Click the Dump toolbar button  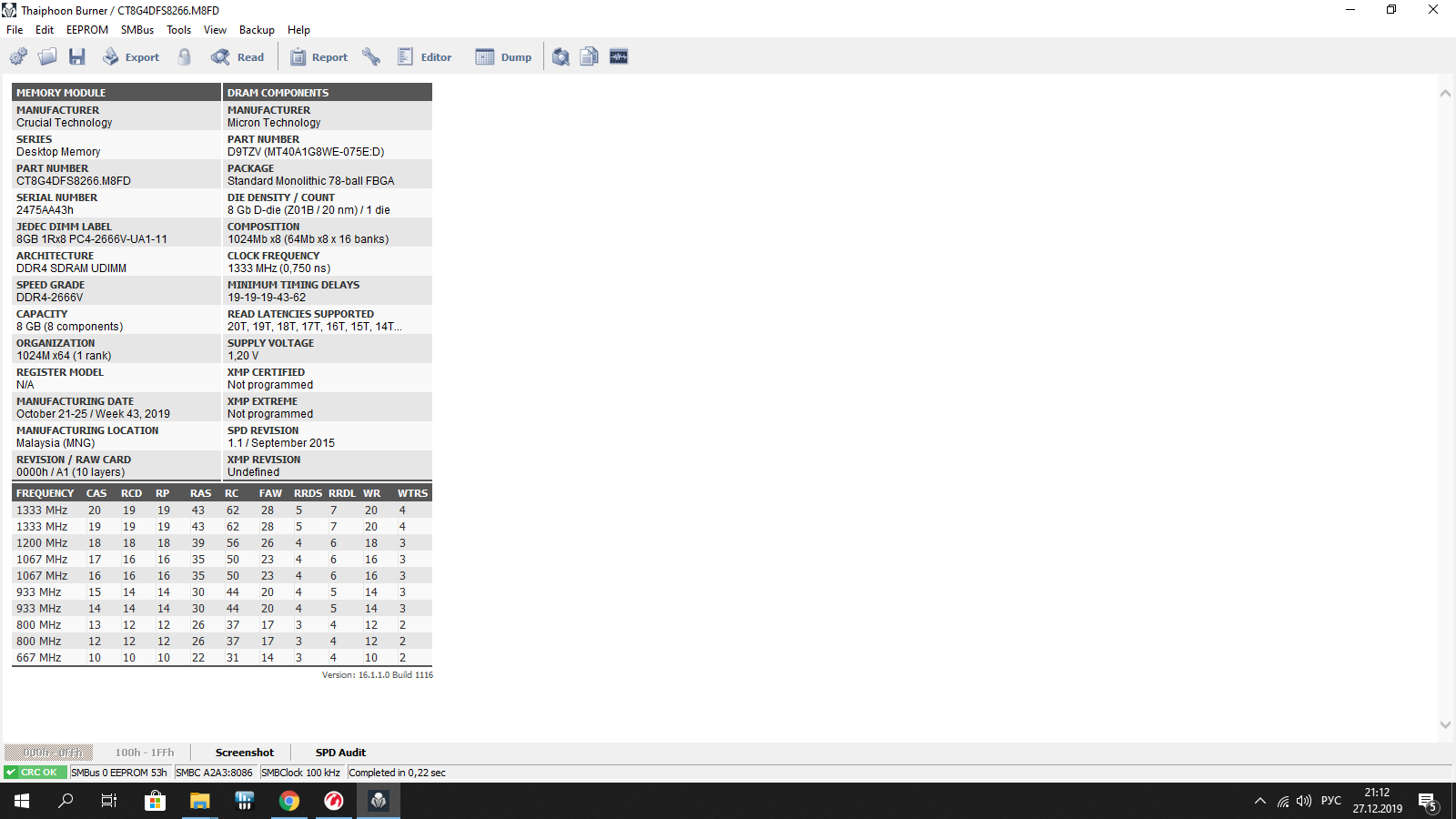click(503, 57)
